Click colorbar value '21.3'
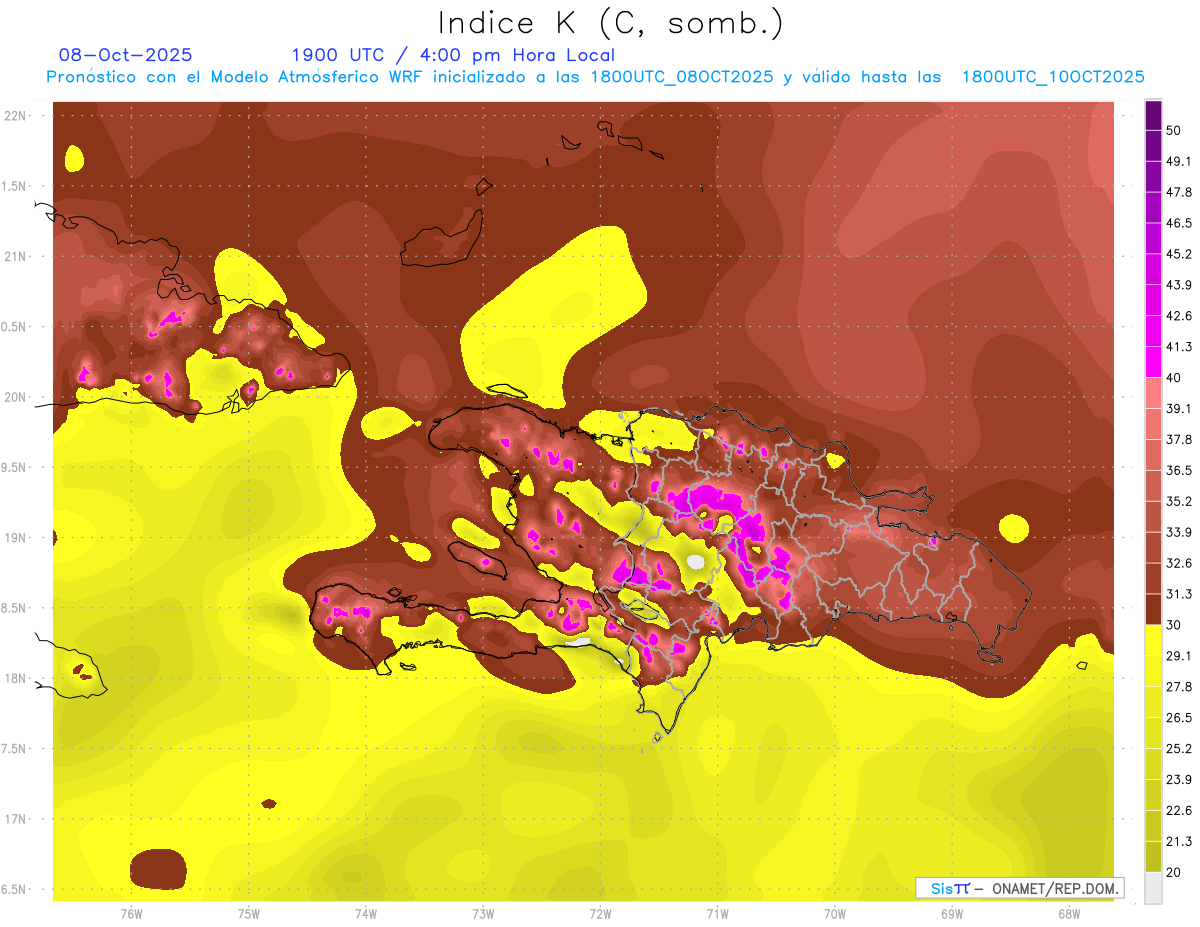Image resolution: width=1200 pixels, height=927 pixels. coord(1180,841)
